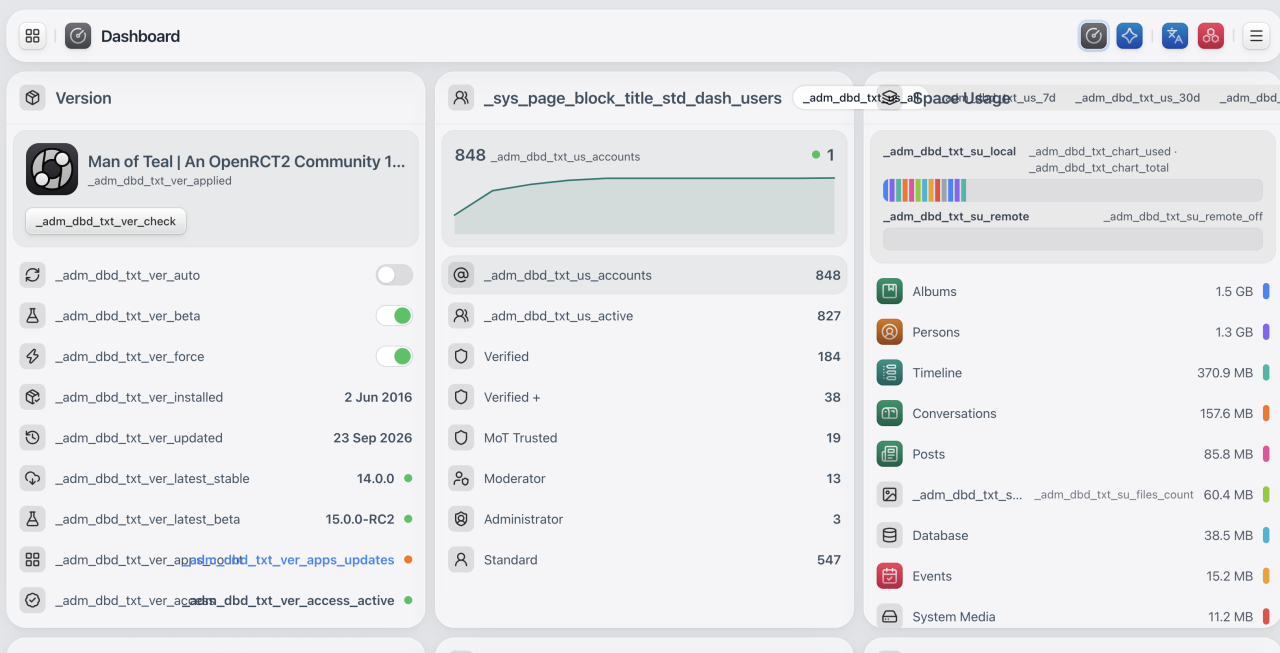1280x653 pixels.
Task: Click the Standard user icon
Action: [461, 560]
